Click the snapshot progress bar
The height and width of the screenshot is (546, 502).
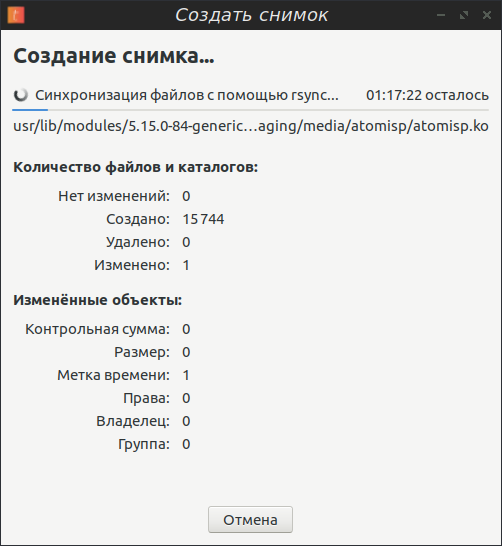click(250, 110)
